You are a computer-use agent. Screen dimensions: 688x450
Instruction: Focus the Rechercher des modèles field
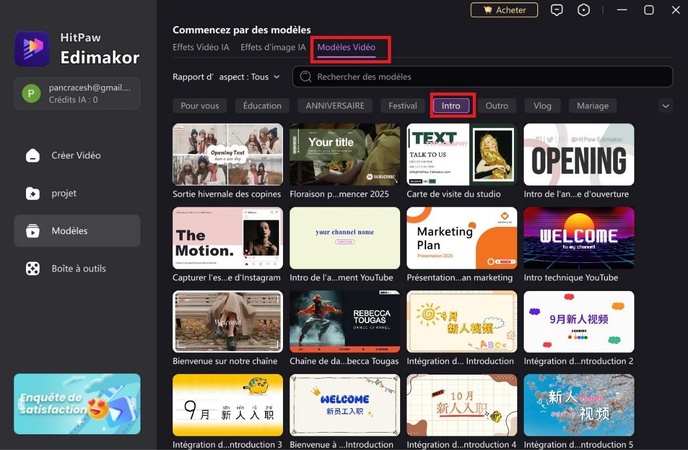(x=483, y=77)
